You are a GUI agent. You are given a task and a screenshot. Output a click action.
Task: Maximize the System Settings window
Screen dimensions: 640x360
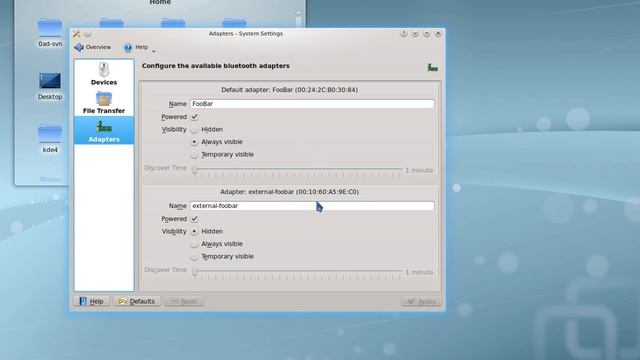(427, 34)
